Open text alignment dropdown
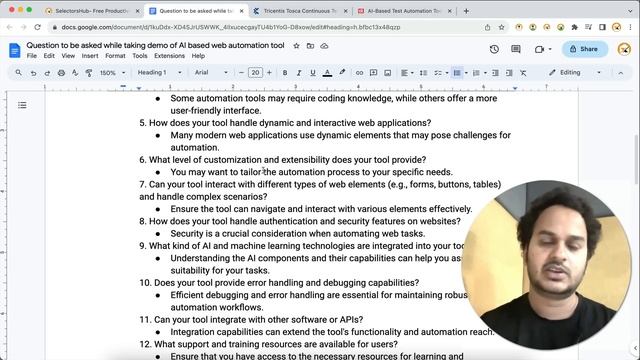 point(407,73)
